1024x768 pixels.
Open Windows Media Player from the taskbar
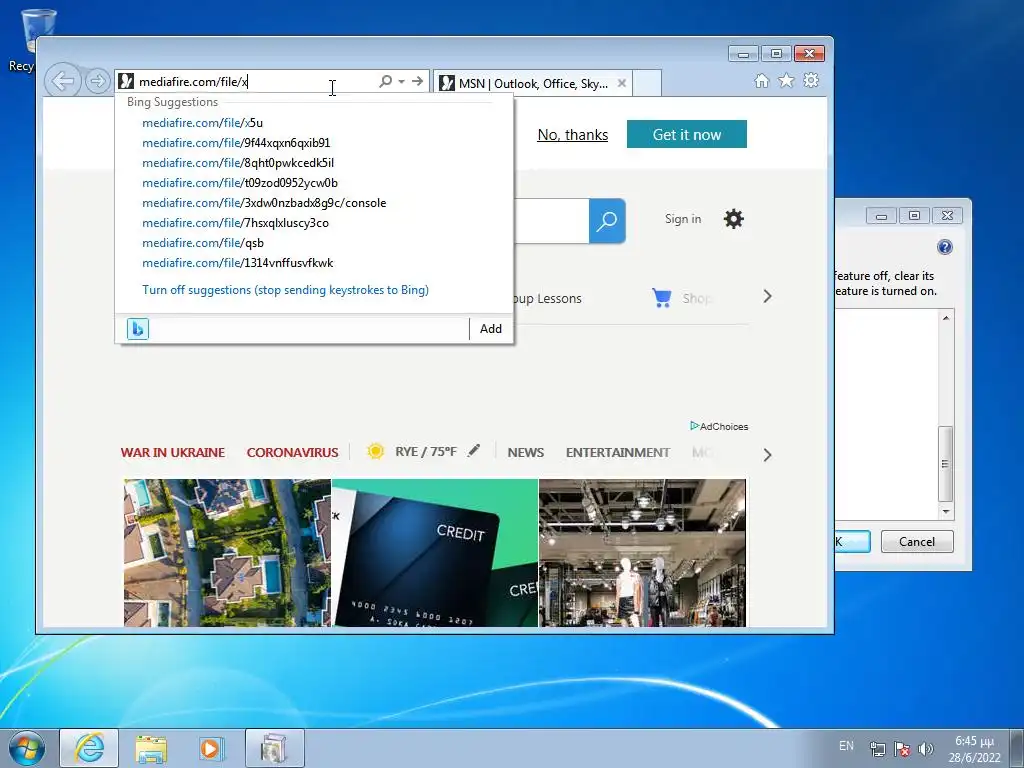click(x=212, y=748)
